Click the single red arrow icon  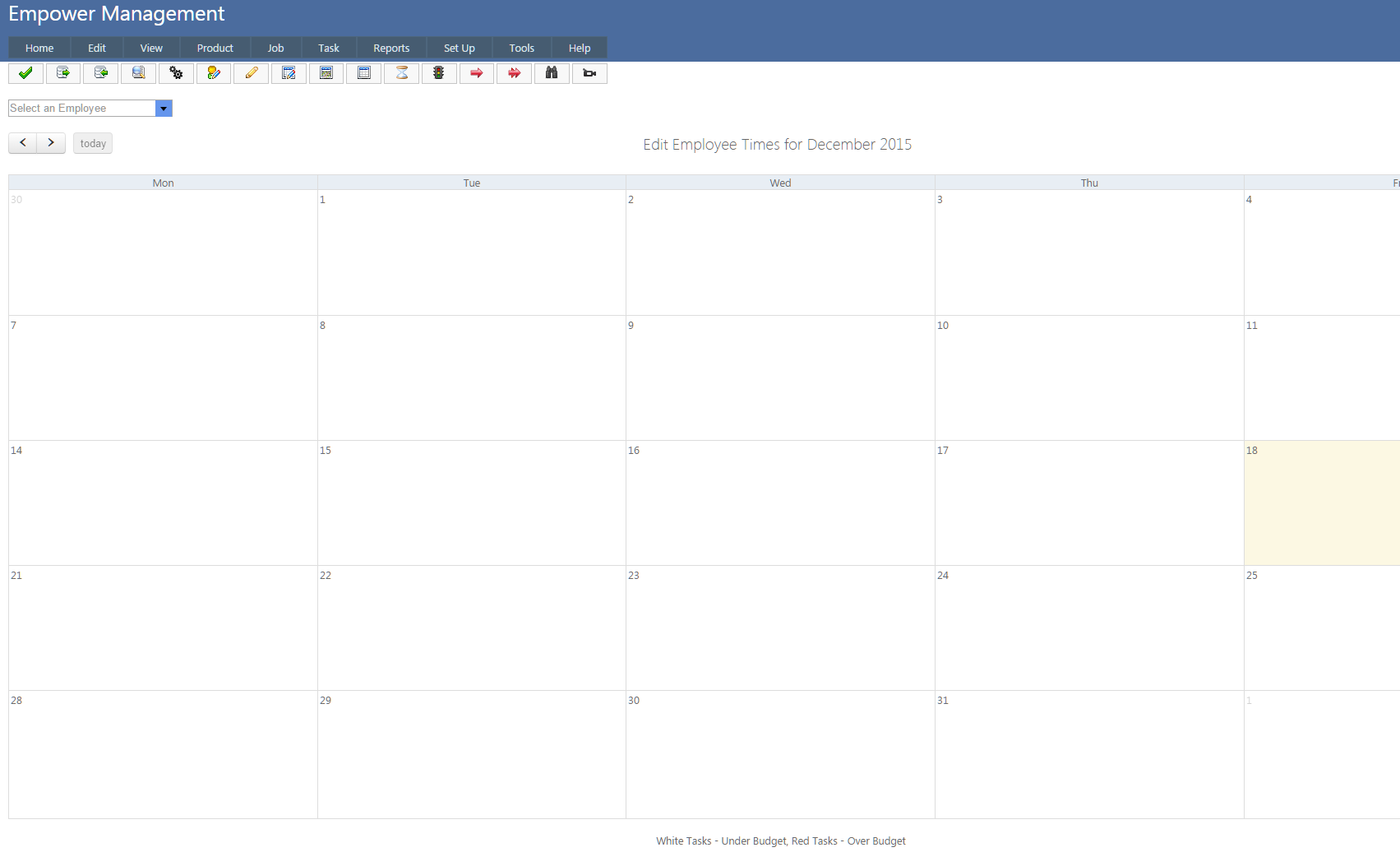[476, 73]
